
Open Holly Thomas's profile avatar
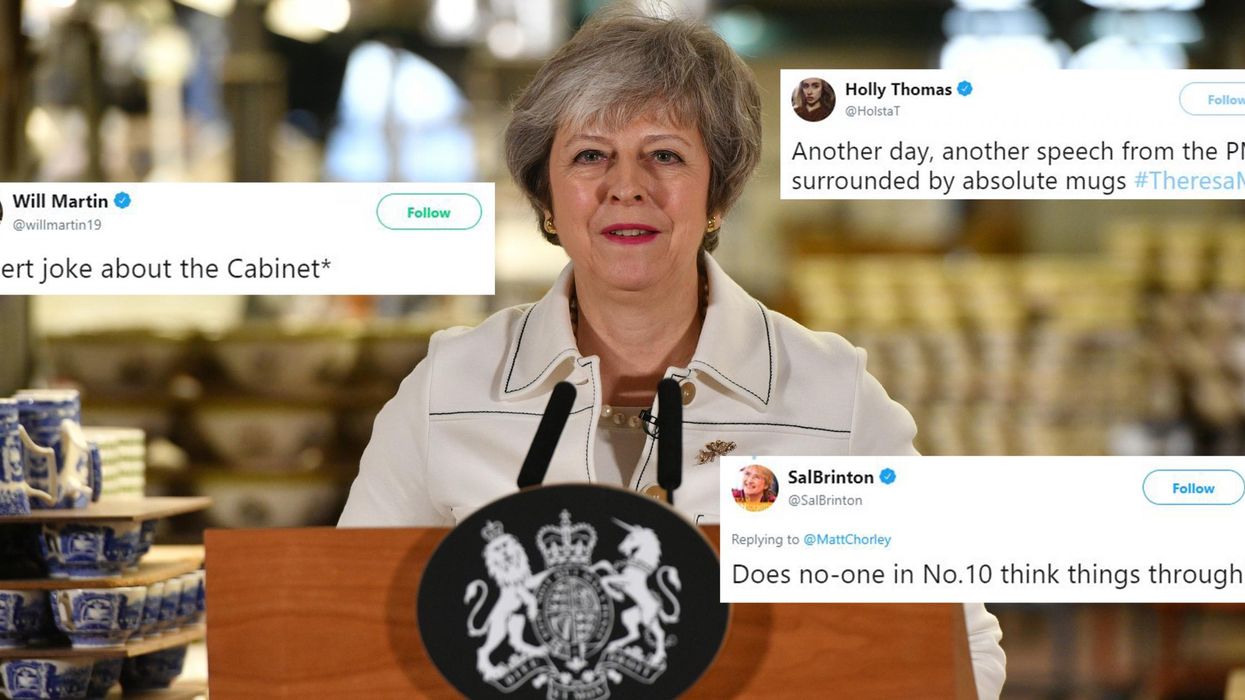813,99
